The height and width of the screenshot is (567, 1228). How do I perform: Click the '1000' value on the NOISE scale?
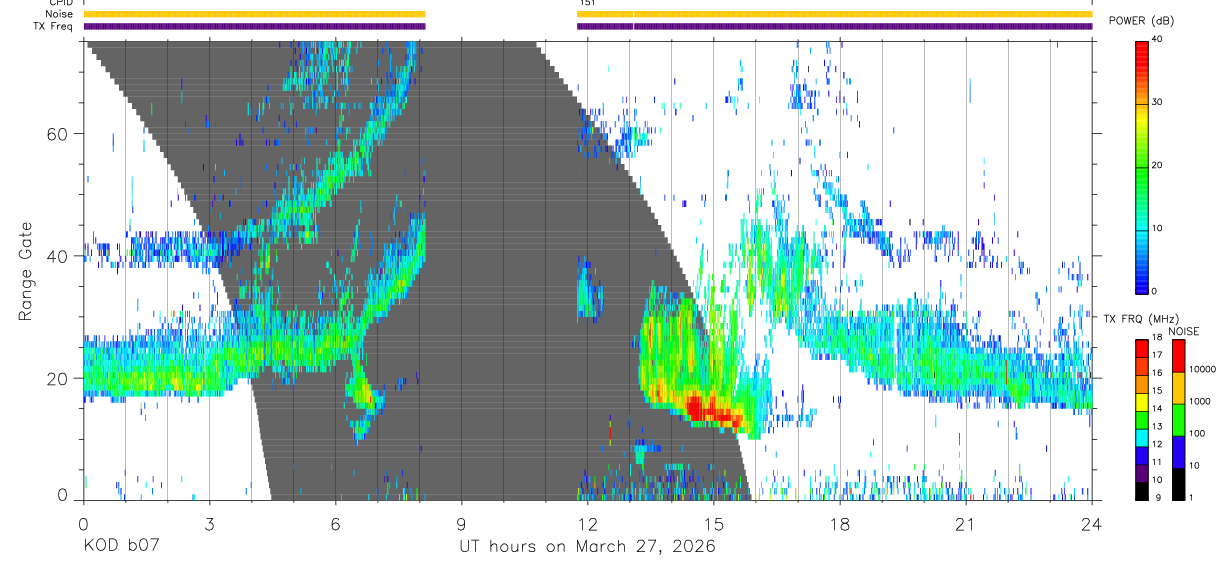coord(1199,402)
